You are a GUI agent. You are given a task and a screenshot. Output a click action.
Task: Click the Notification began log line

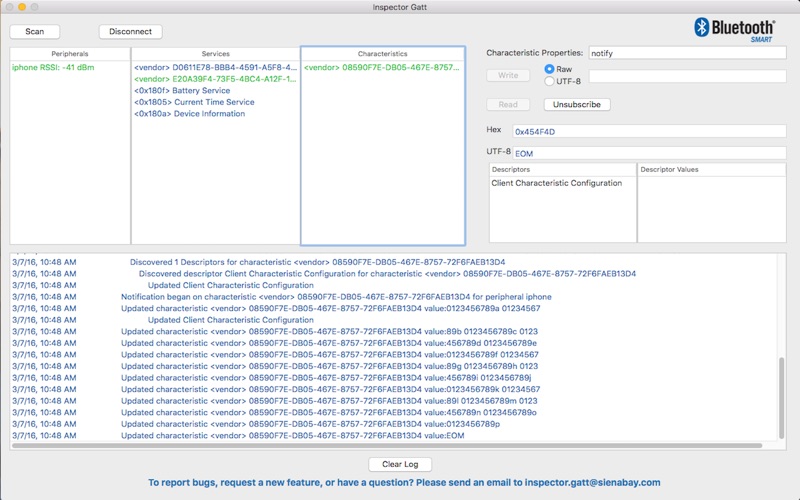[336, 297]
